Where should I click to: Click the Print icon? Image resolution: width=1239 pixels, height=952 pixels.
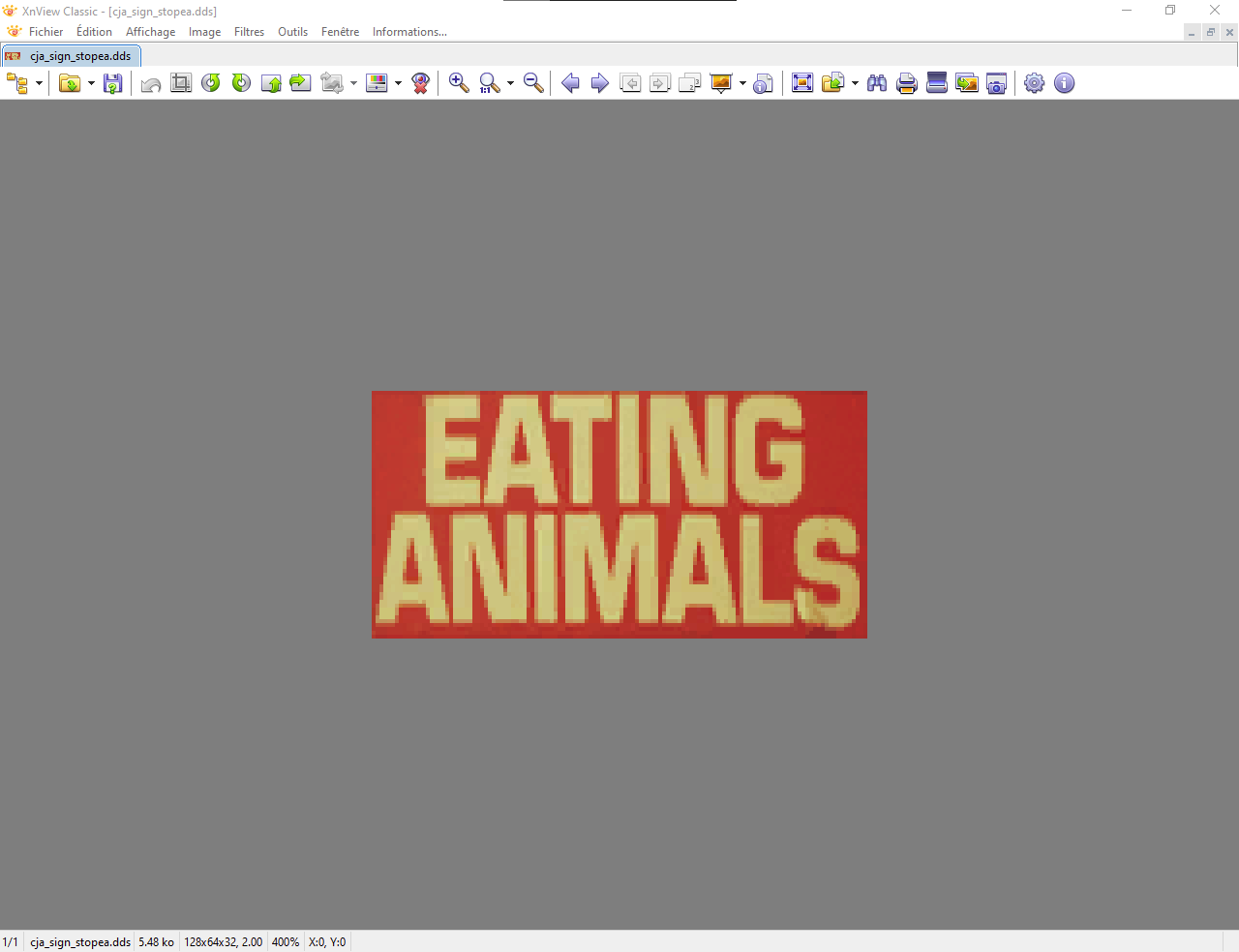907,83
